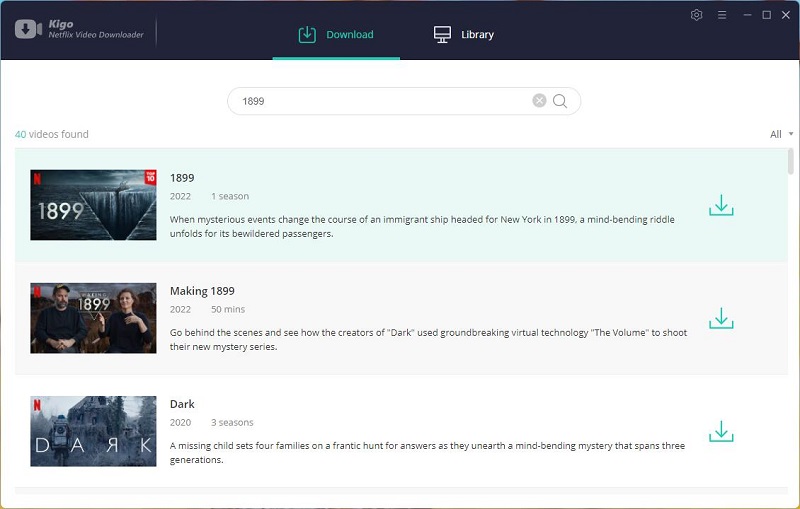Download the Making 1899 video

pyautogui.click(x=721, y=318)
